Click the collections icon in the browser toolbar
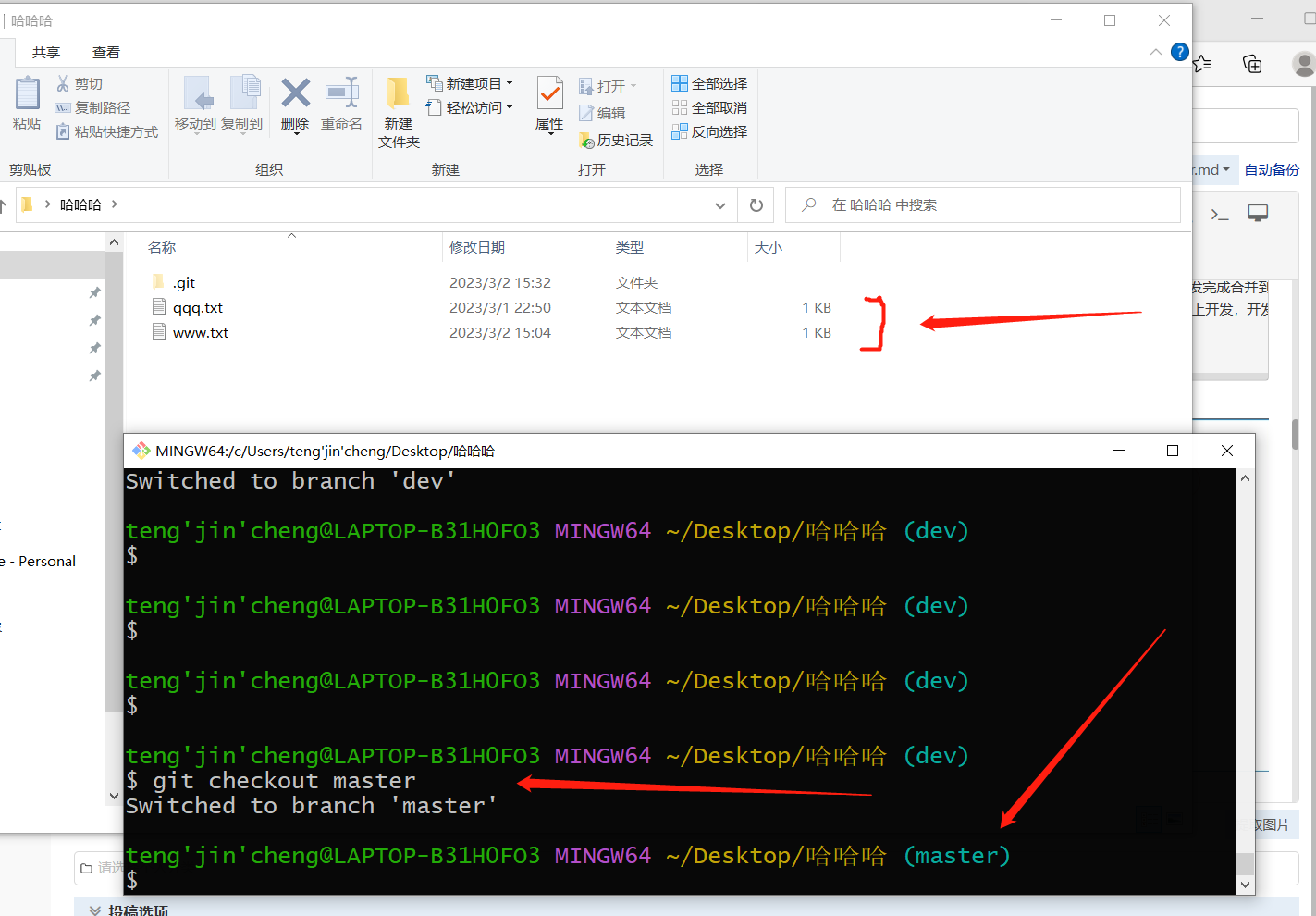The image size is (1316, 916). coord(1252,63)
